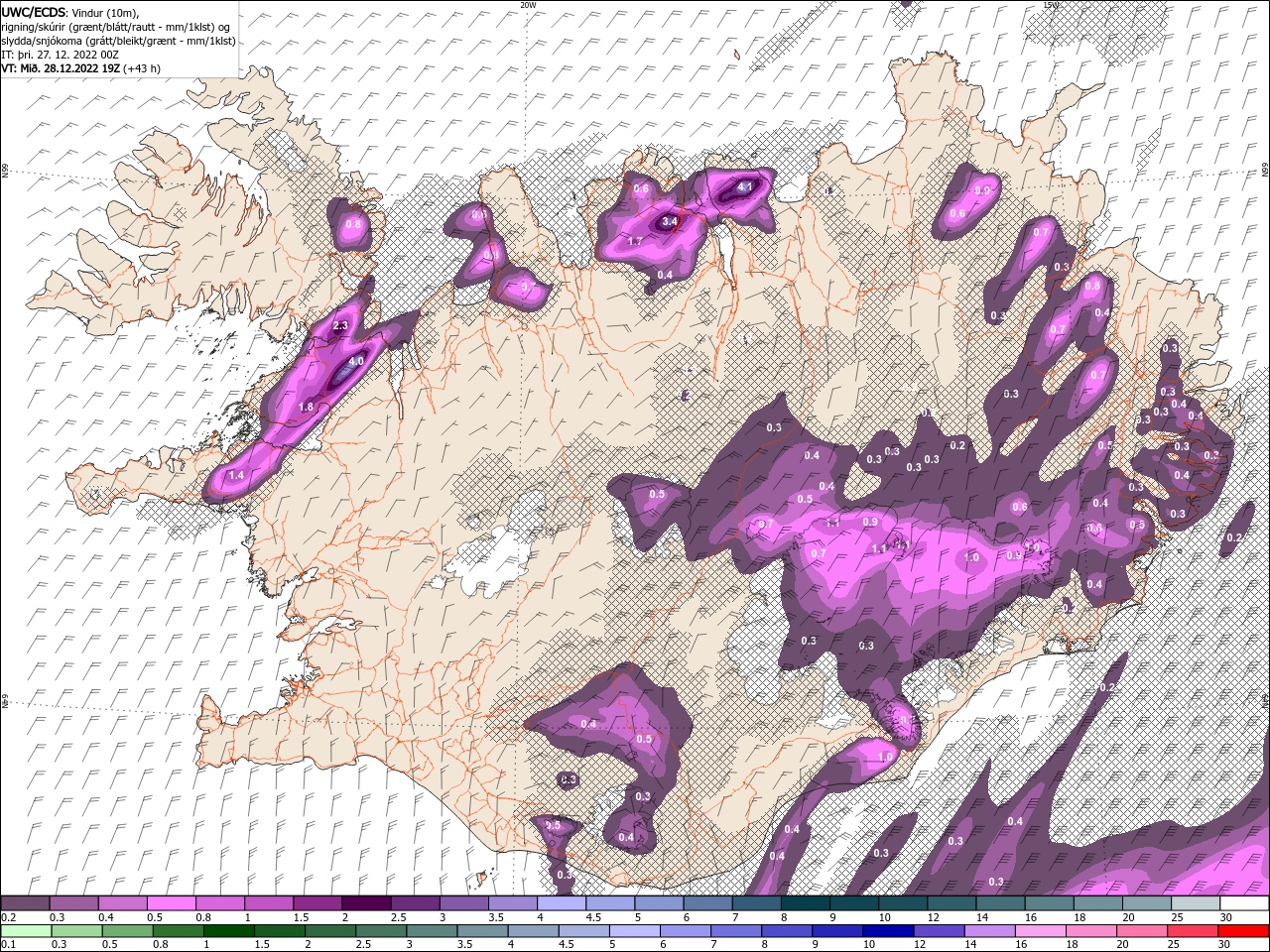This screenshot has height=952, width=1270.
Task: Click the '2.3' snowfall value on the map
Action: (341, 326)
